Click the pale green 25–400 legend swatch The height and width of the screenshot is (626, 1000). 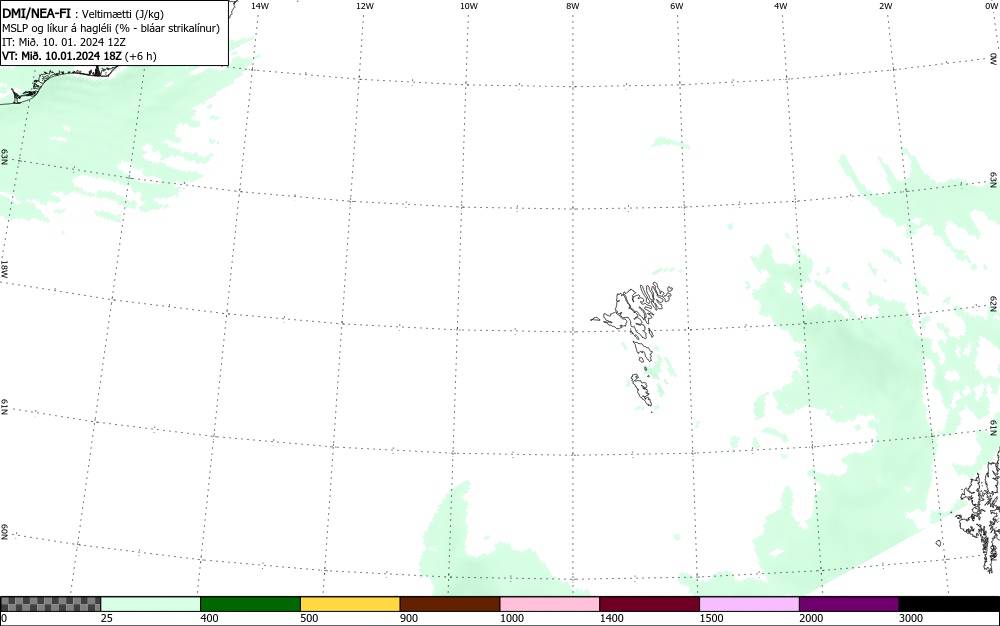[151, 604]
